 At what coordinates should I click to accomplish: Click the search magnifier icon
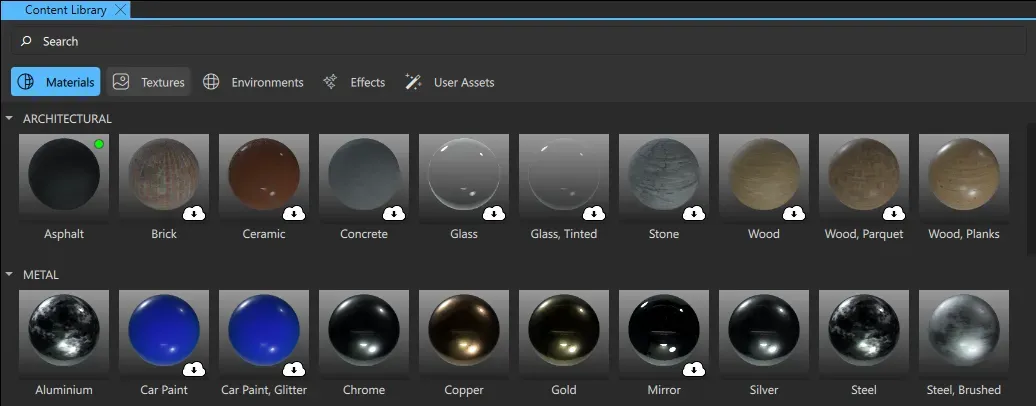(26, 41)
